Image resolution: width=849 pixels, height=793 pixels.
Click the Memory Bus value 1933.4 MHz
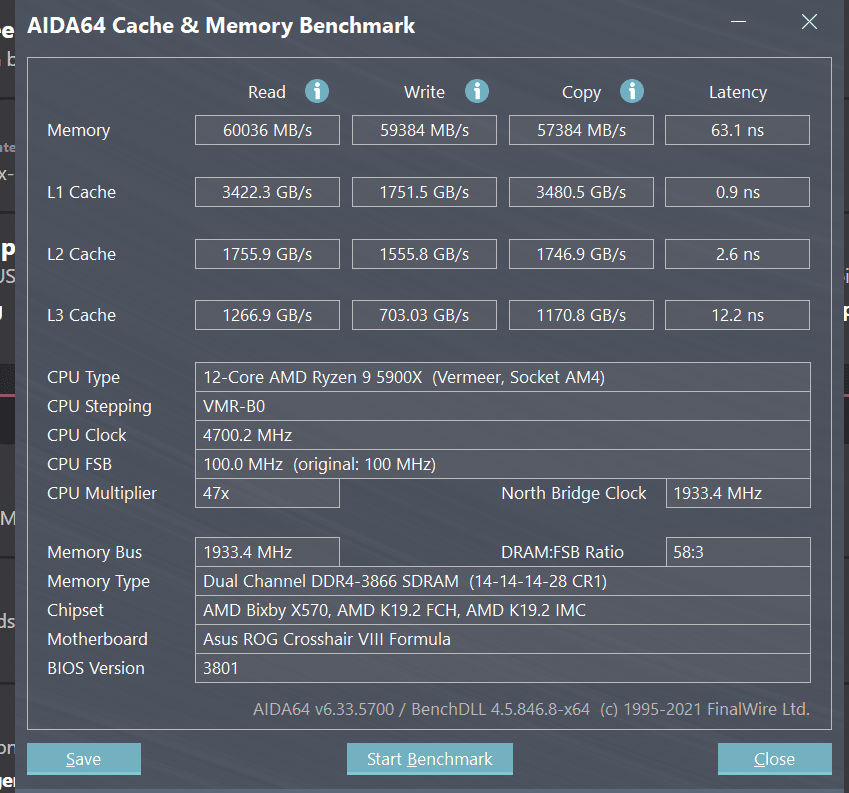click(267, 552)
